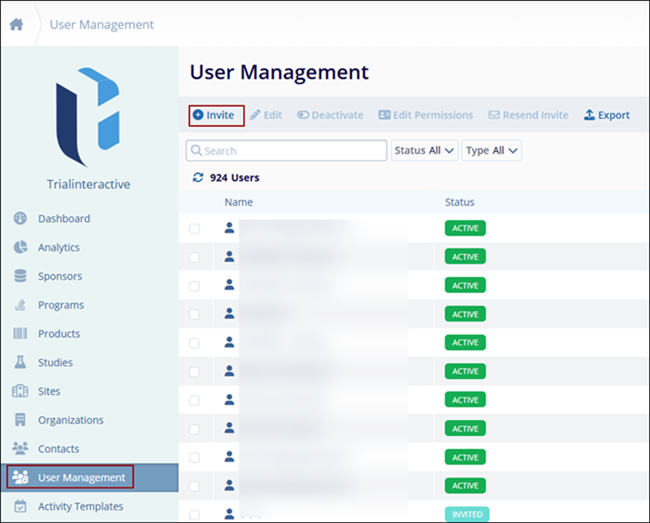This screenshot has width=650, height=523.
Task: Sort by the Name column header
Action: [x=239, y=202]
